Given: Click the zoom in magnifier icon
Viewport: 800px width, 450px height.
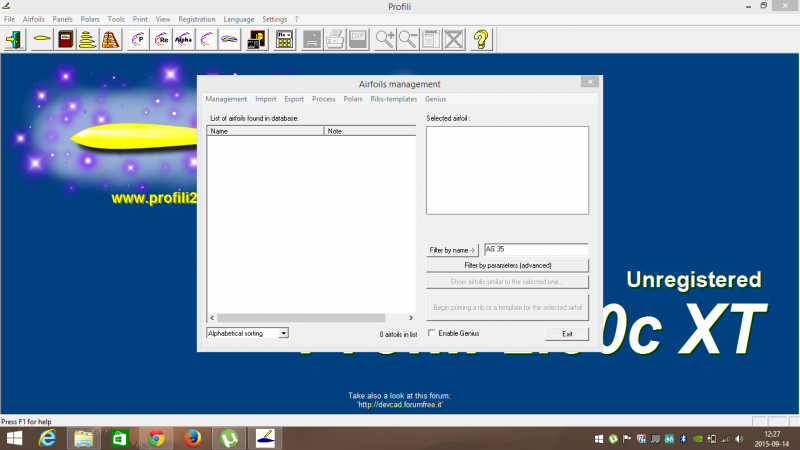Looking at the screenshot, I should tap(385, 40).
